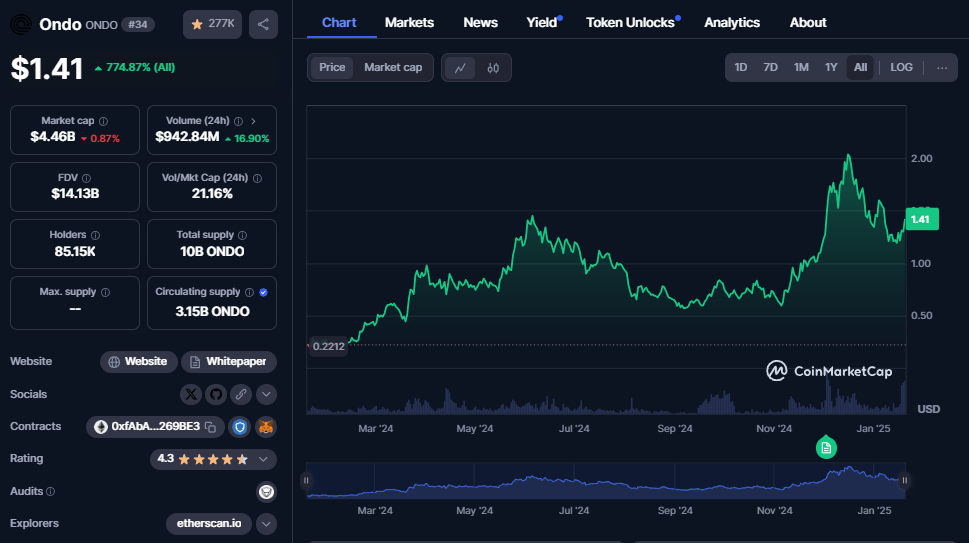Image resolution: width=969 pixels, height=543 pixels.
Task: Click the left handle of range slider
Action: click(x=307, y=481)
